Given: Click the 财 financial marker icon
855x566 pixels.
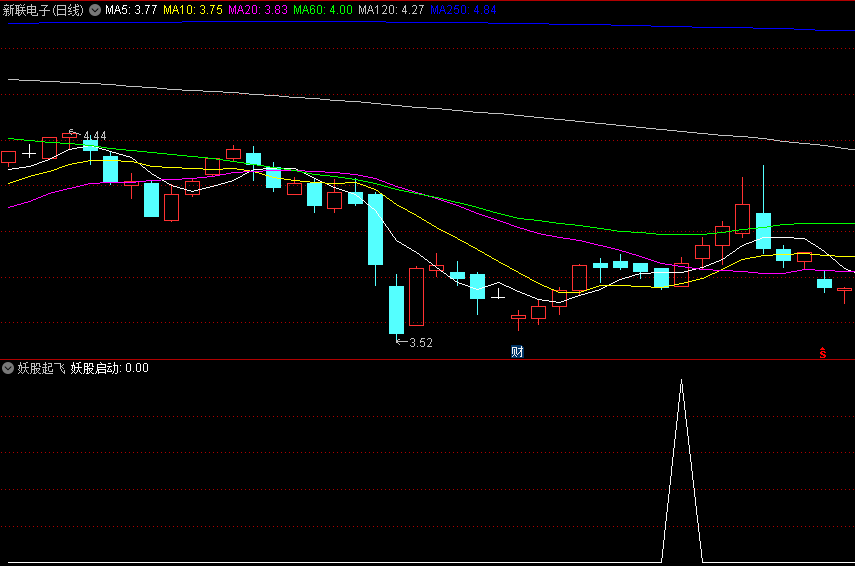Looking at the screenshot, I should [x=517, y=352].
